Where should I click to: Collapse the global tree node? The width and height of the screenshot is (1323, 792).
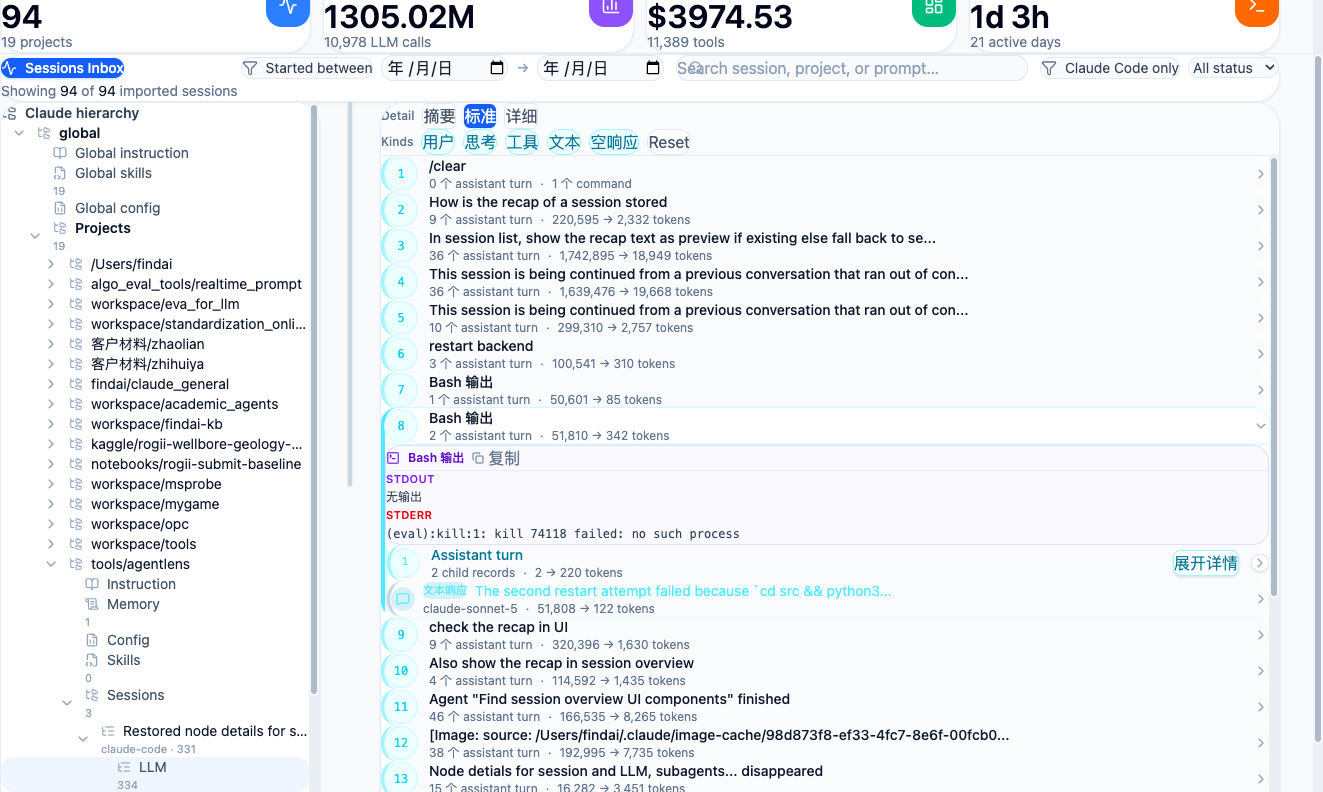(19, 133)
